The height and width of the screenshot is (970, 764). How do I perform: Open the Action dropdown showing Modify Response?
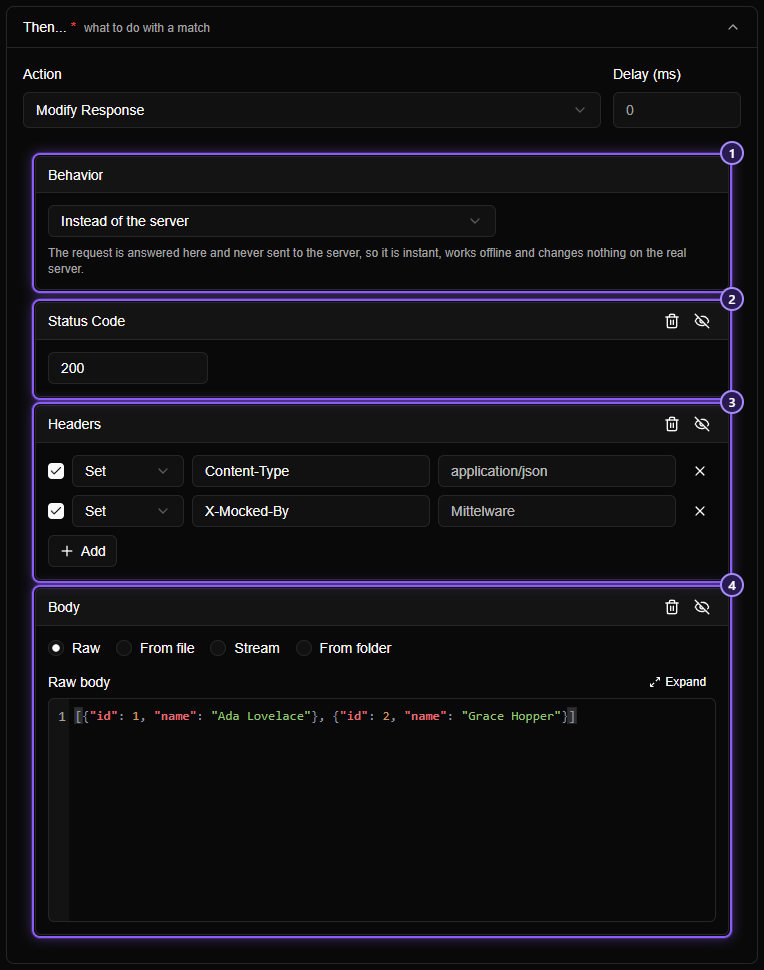[312, 110]
